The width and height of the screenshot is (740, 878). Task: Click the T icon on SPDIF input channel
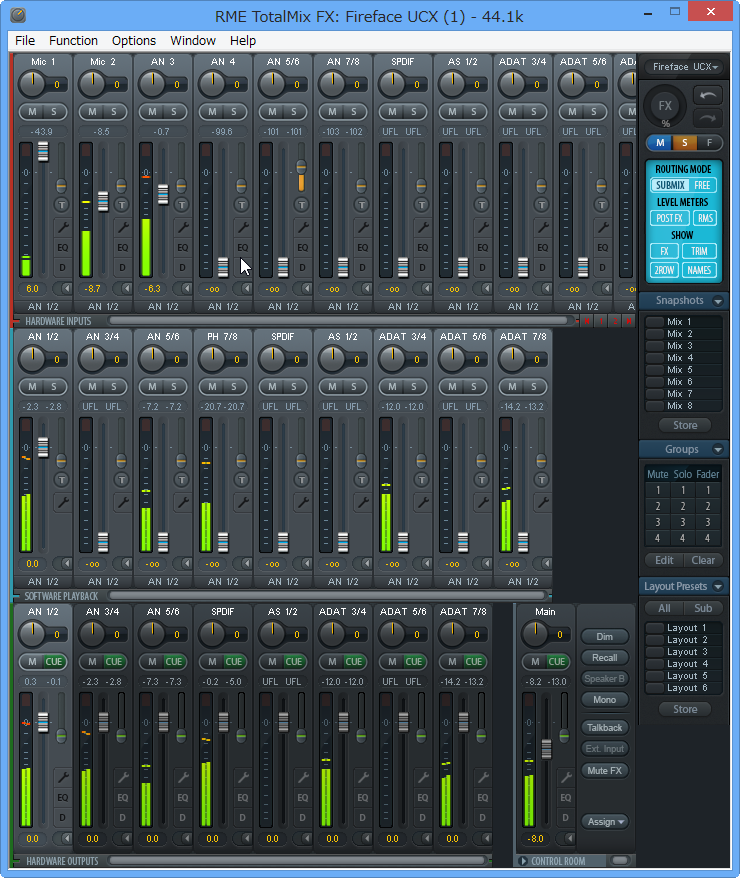point(421,205)
